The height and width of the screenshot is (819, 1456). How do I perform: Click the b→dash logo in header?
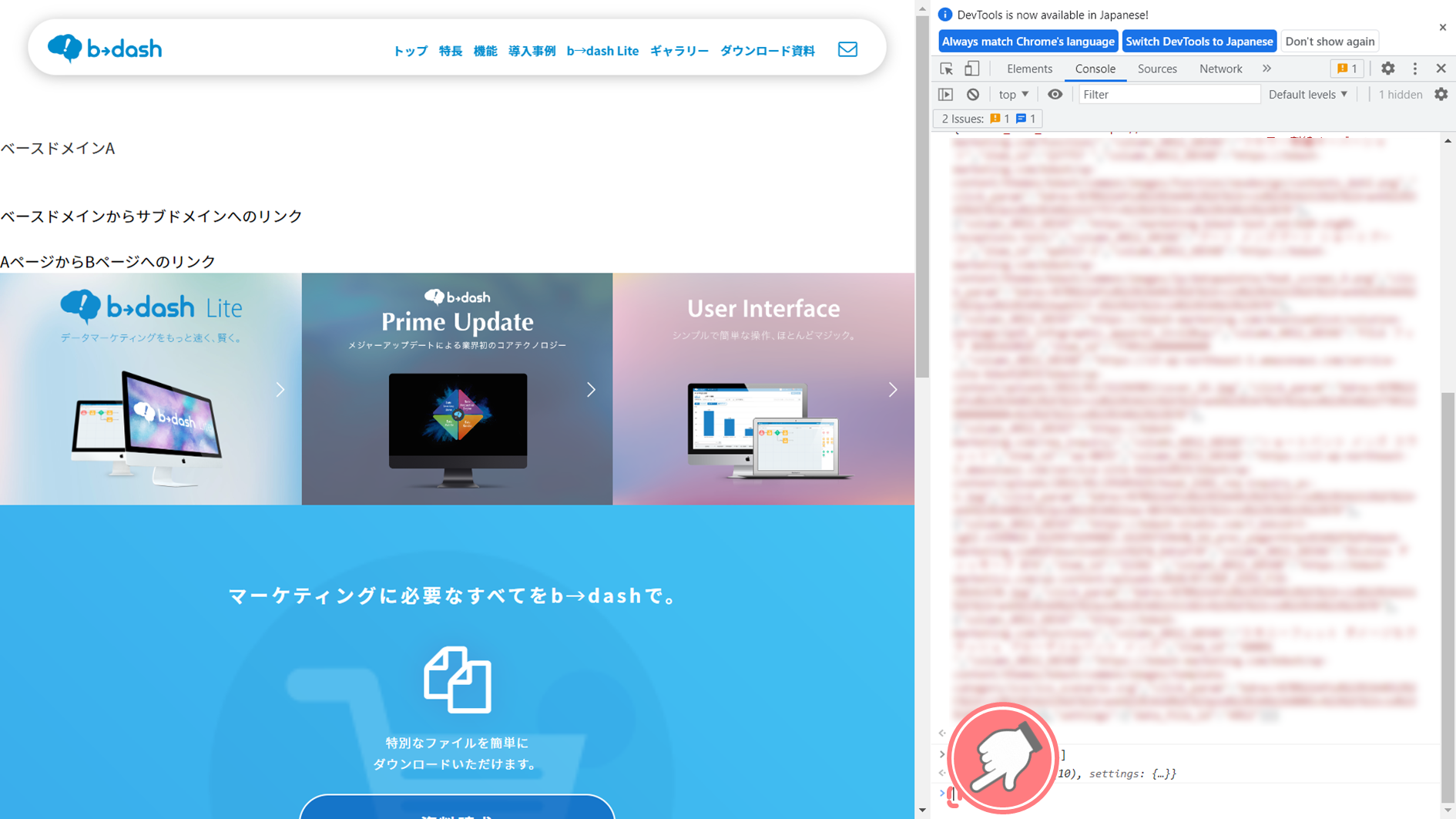[x=105, y=49]
